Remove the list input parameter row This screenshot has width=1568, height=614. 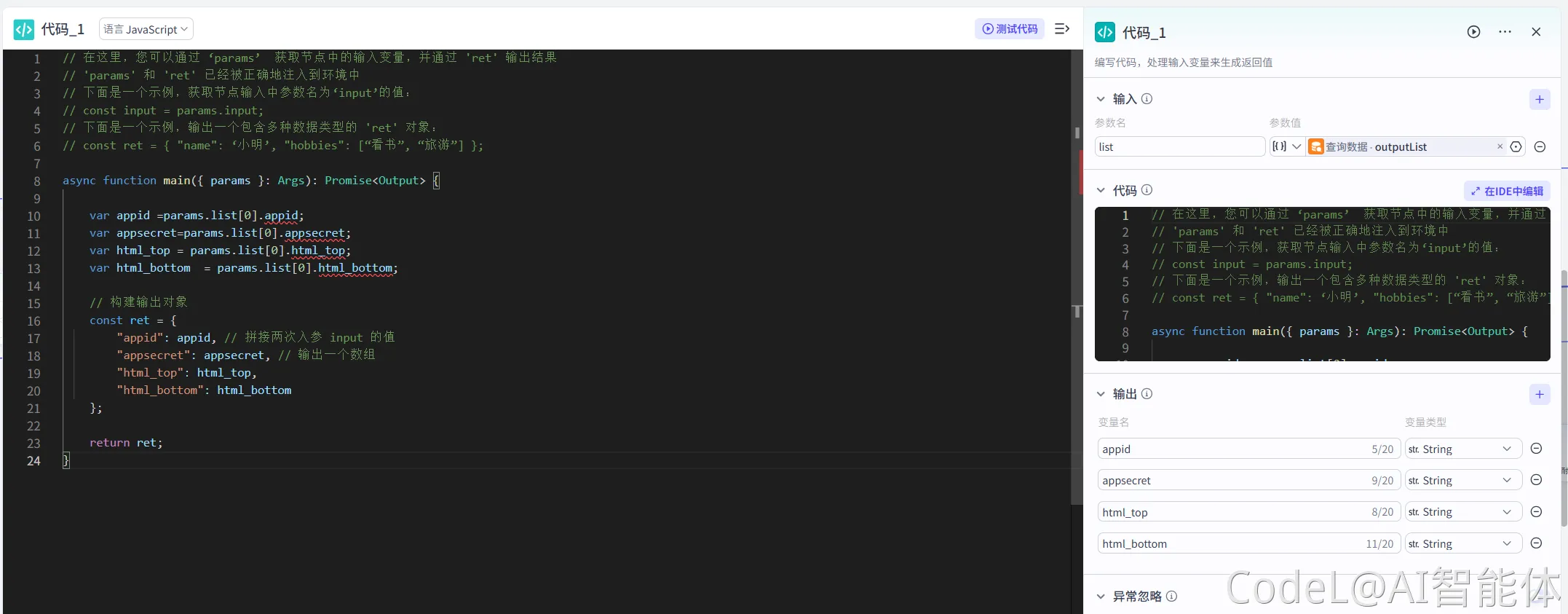pos(1540,147)
